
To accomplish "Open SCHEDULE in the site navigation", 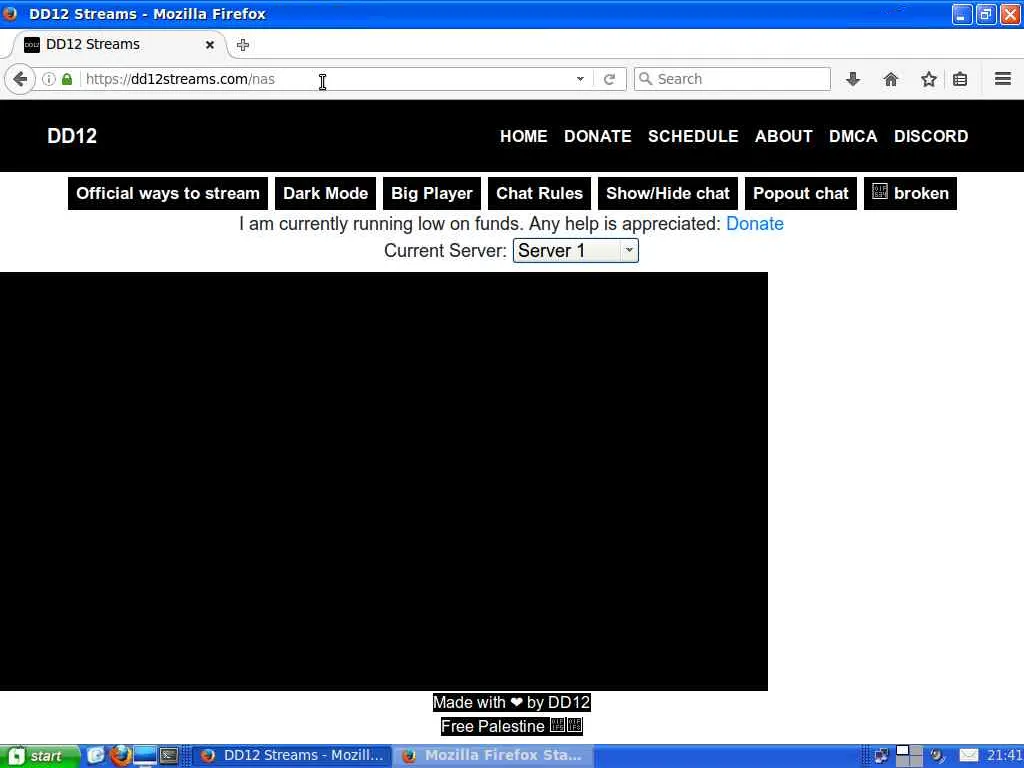I will pos(693,136).
